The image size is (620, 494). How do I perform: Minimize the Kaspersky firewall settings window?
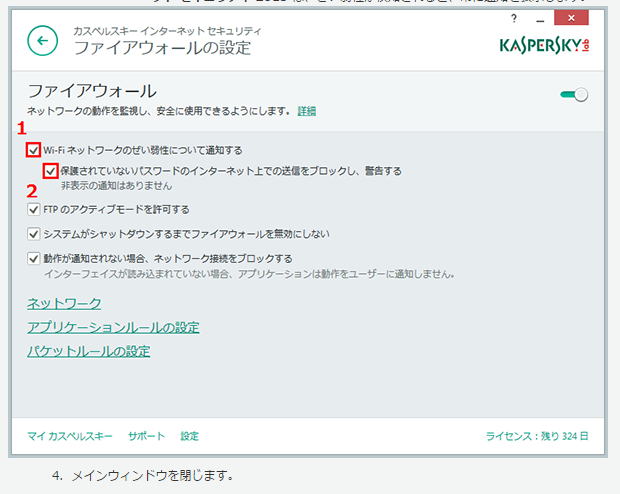[540, 19]
